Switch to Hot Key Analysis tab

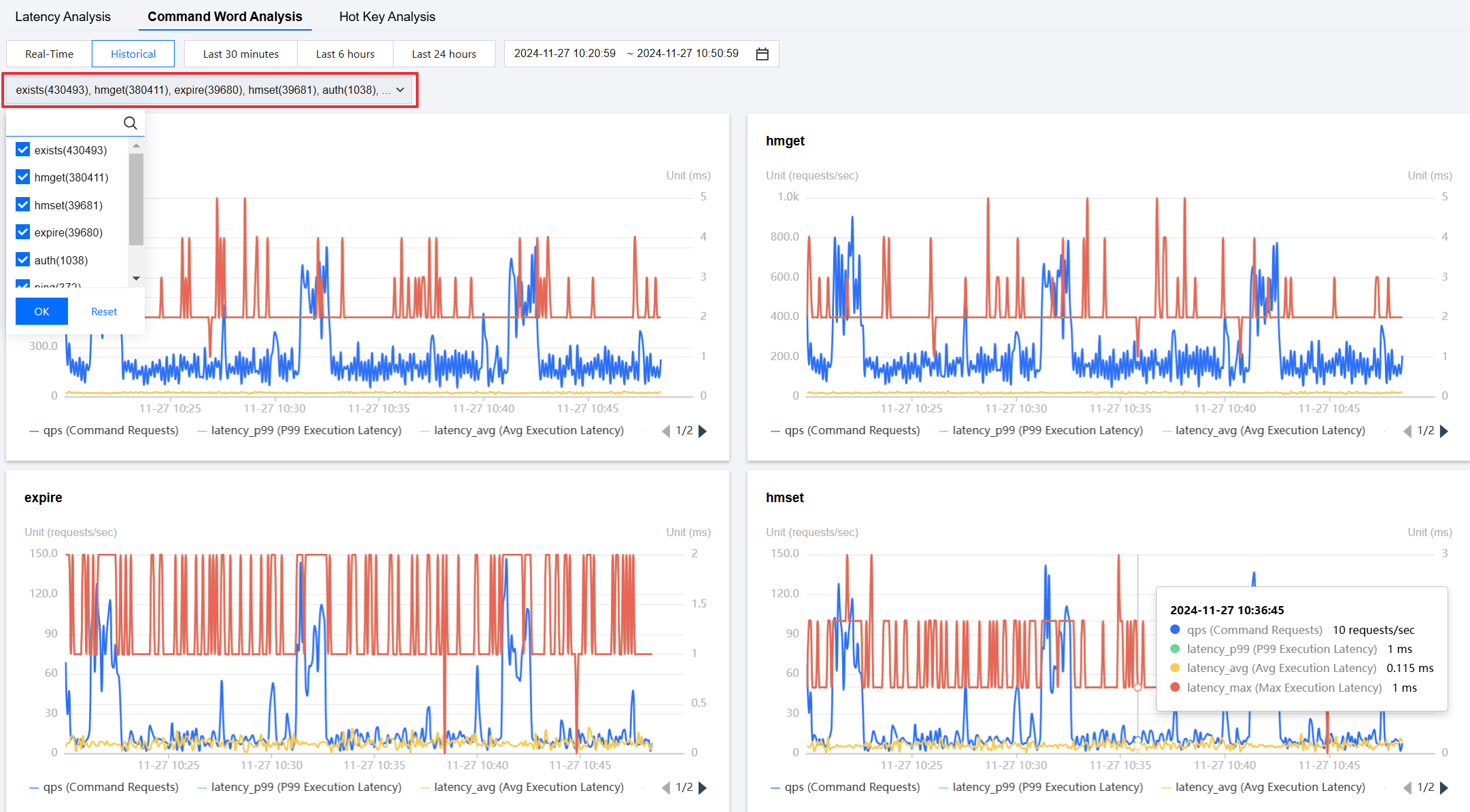click(x=387, y=16)
